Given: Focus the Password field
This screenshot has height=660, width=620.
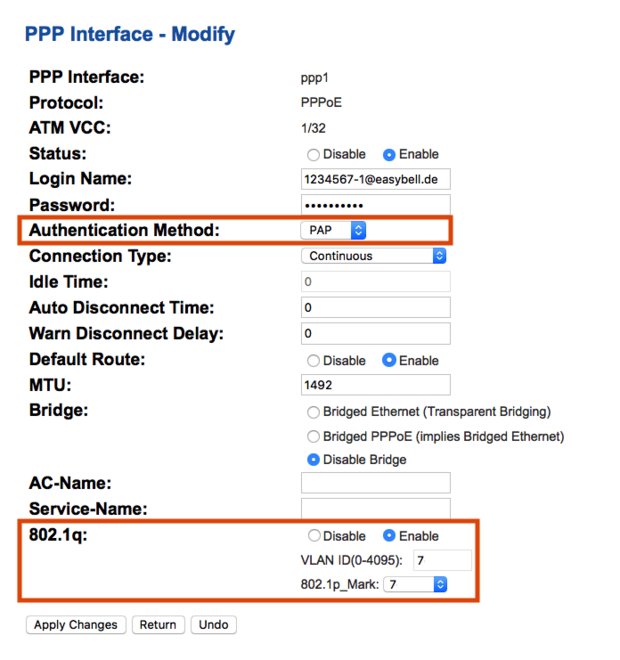Looking at the screenshot, I should click(x=375, y=205).
